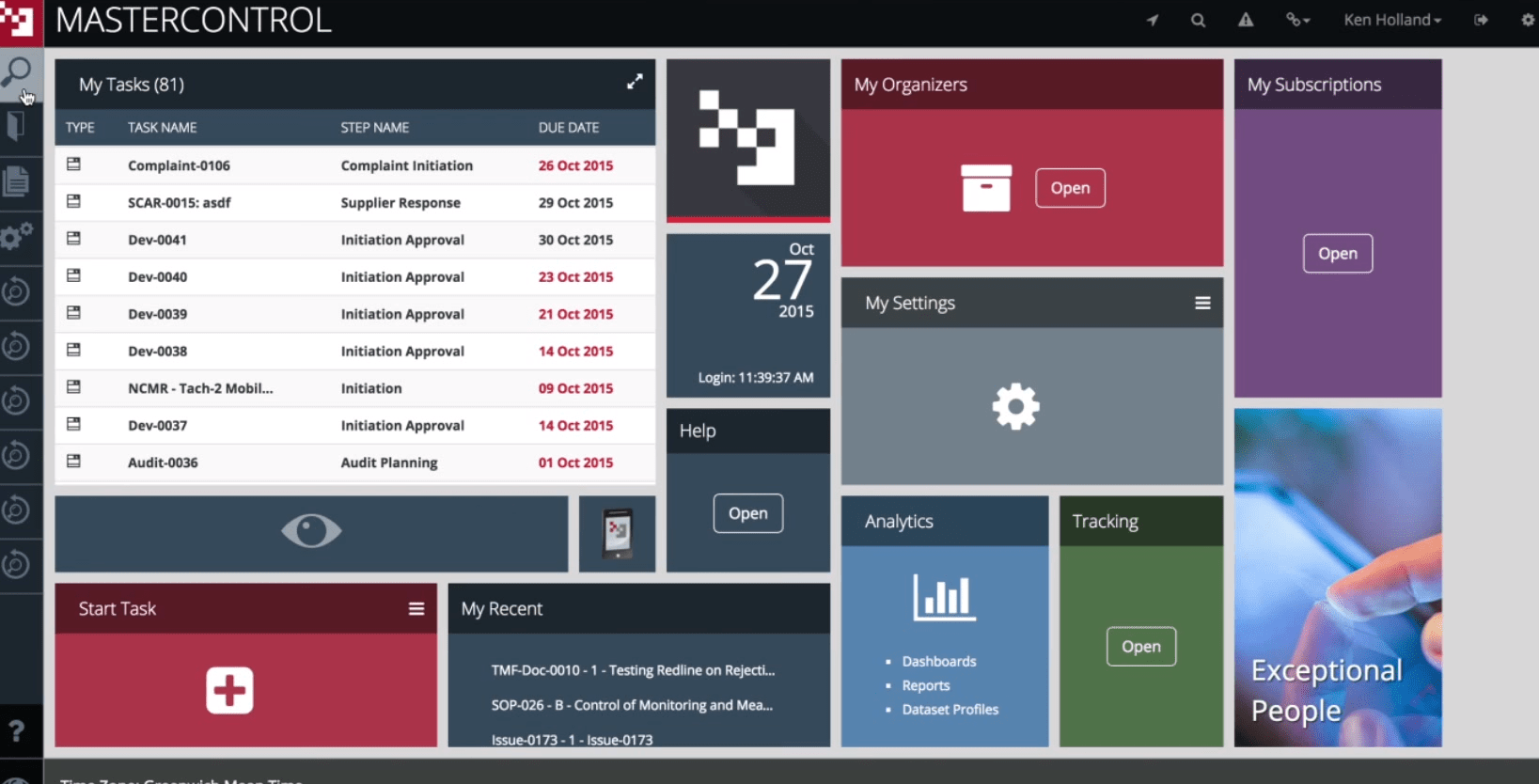The height and width of the screenshot is (784, 1539).
Task: Open recent item SOP-026 Control of Monitoring
Action: [x=632, y=705]
